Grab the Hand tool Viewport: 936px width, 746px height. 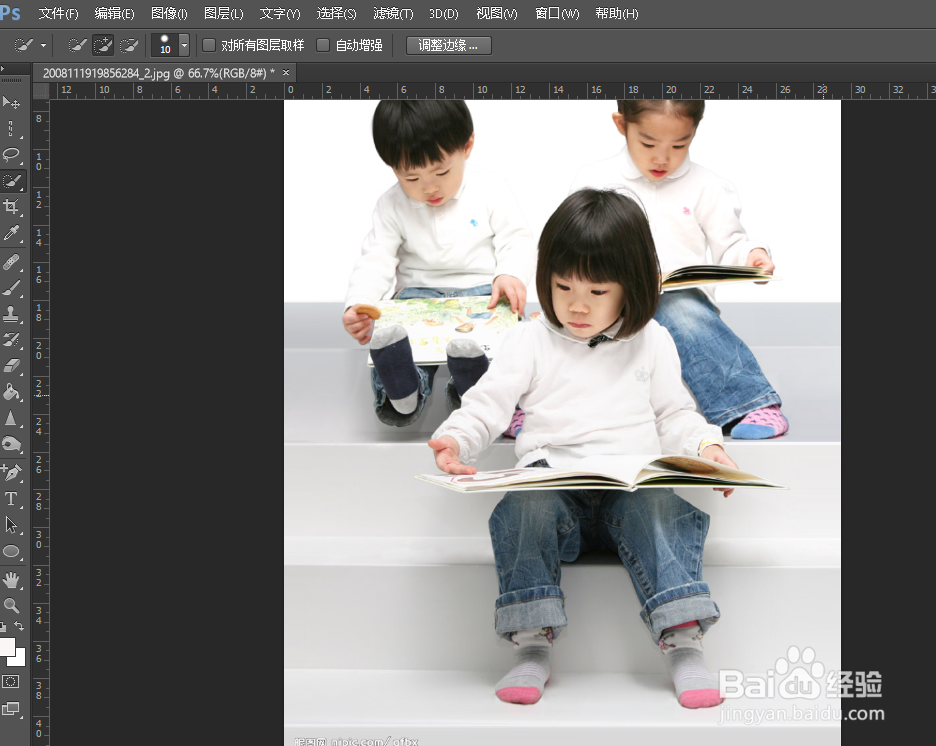point(13,578)
